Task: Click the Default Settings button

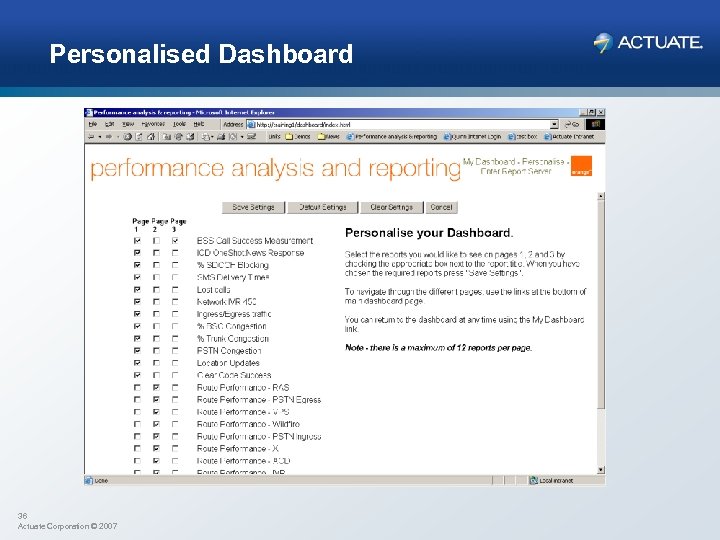Action: point(322,207)
